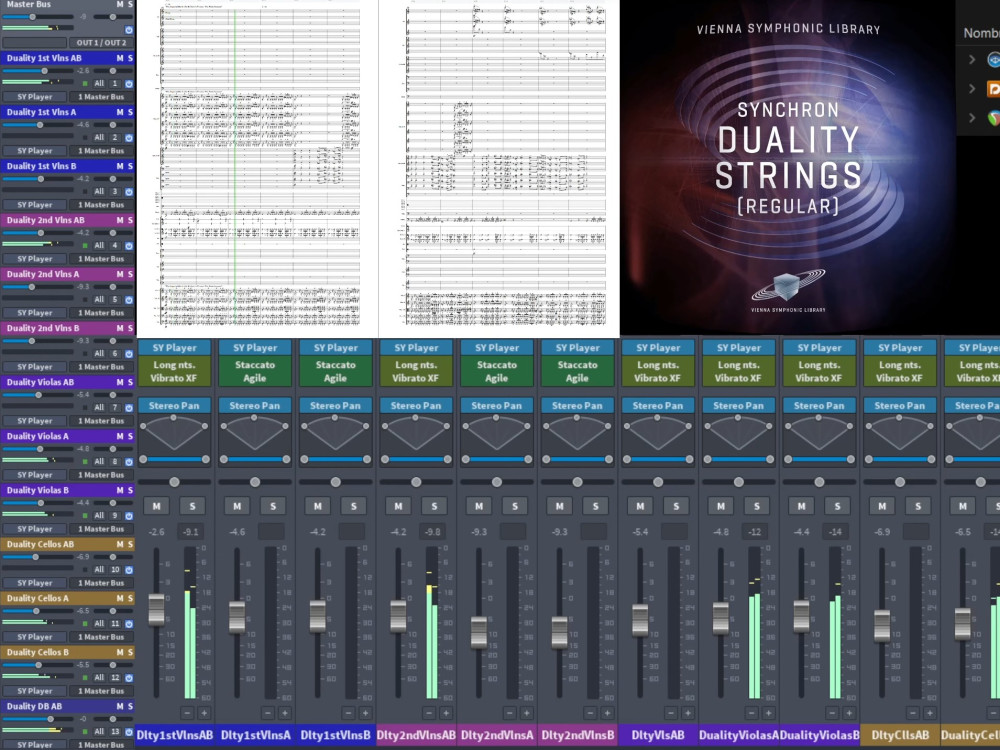Open SY Player button for Duality Cellos AB
Screen dimensions: 1000x750
point(35,583)
